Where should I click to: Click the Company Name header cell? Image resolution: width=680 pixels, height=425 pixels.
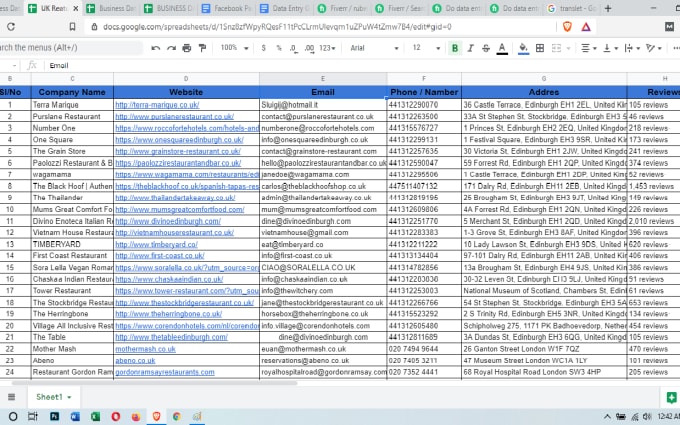click(72, 92)
